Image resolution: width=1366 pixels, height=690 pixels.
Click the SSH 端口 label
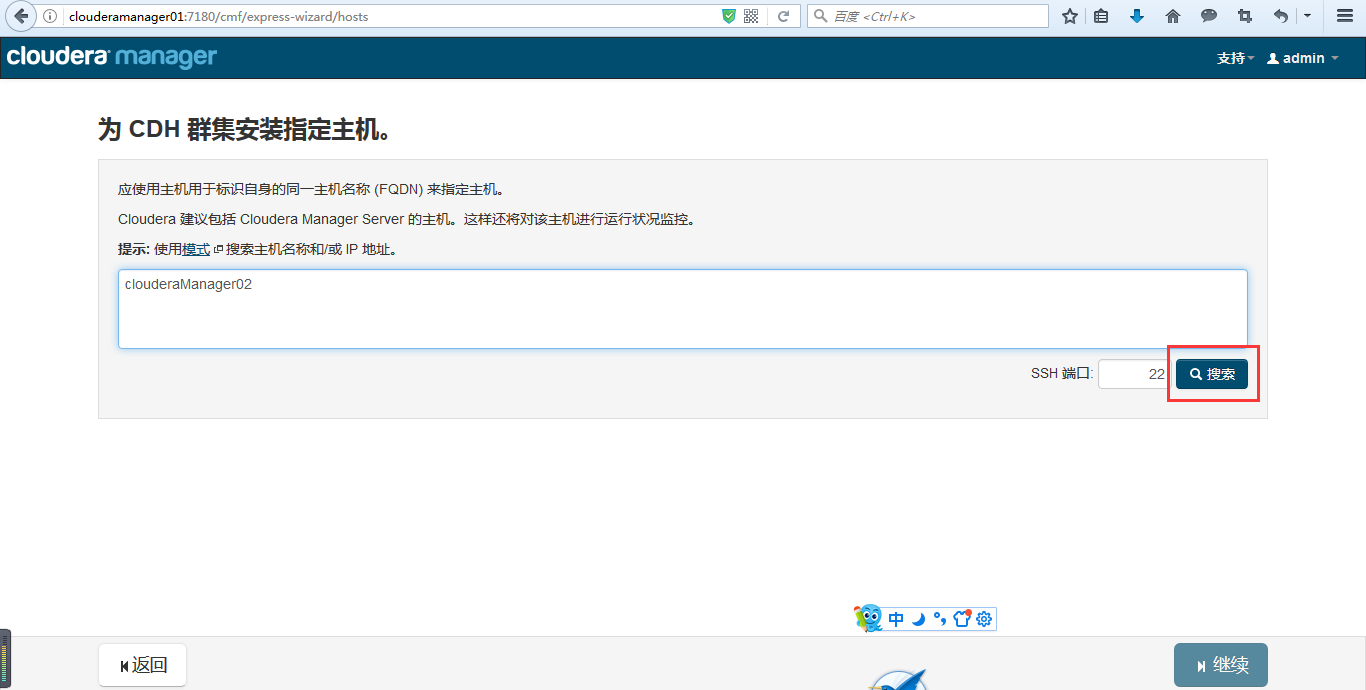(1062, 374)
